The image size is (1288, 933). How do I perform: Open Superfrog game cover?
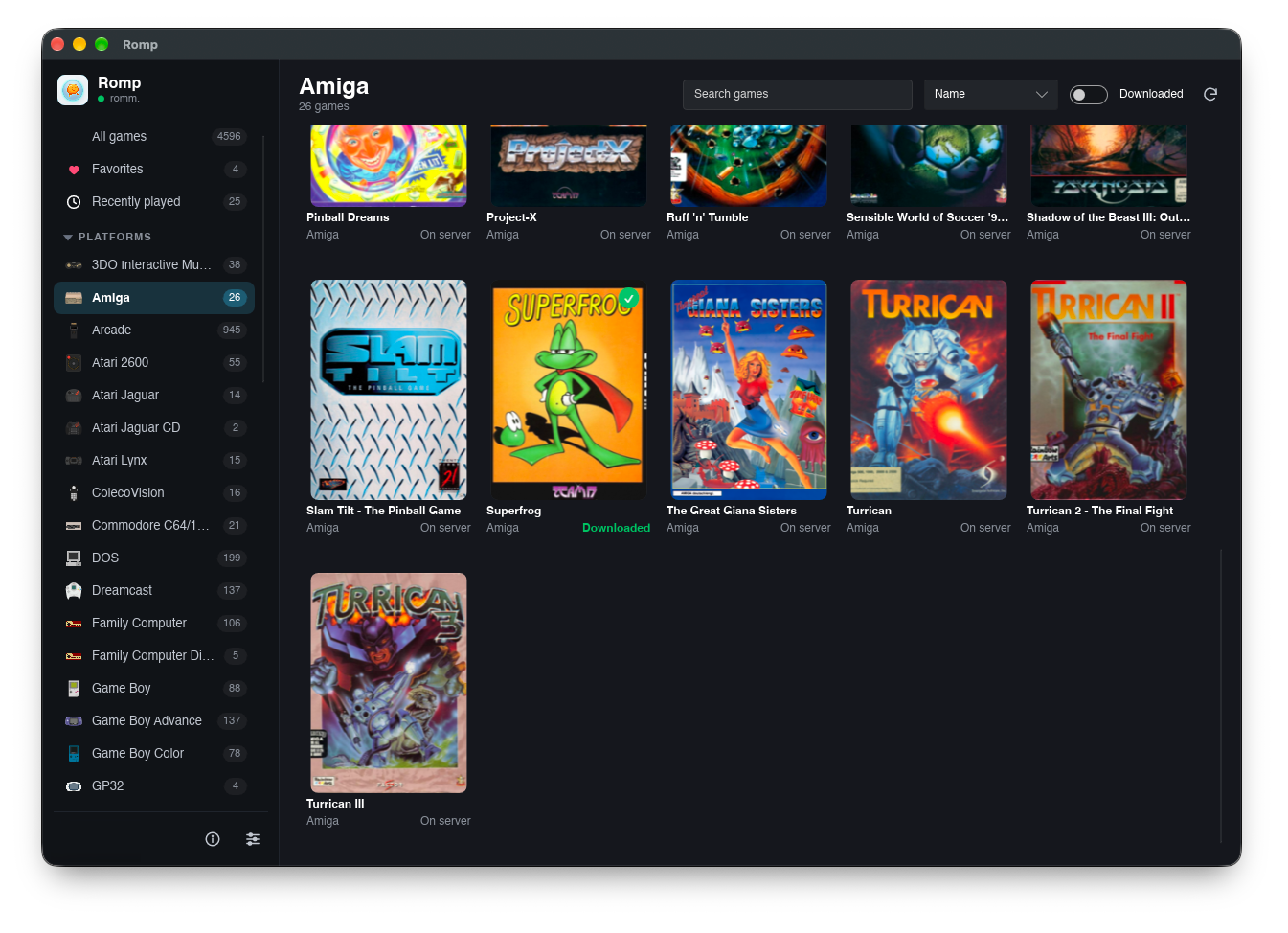(569, 390)
